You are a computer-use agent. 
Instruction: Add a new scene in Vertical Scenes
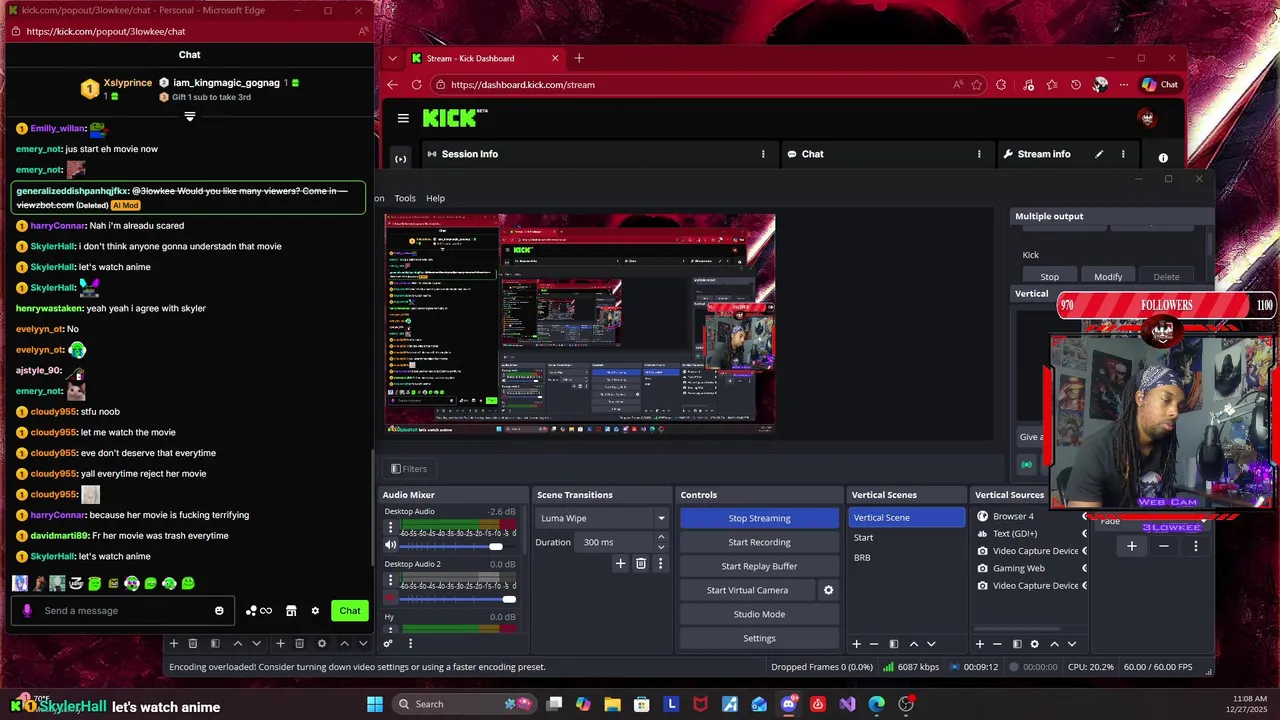click(x=856, y=644)
